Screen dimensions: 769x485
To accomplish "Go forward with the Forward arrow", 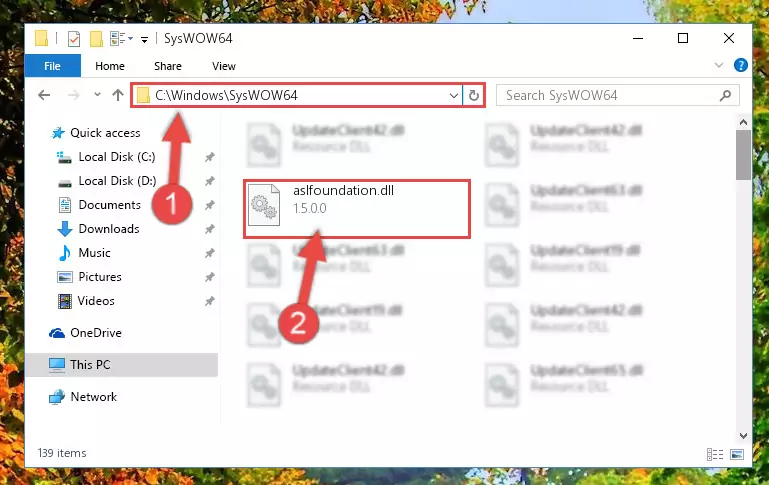I will [74, 95].
